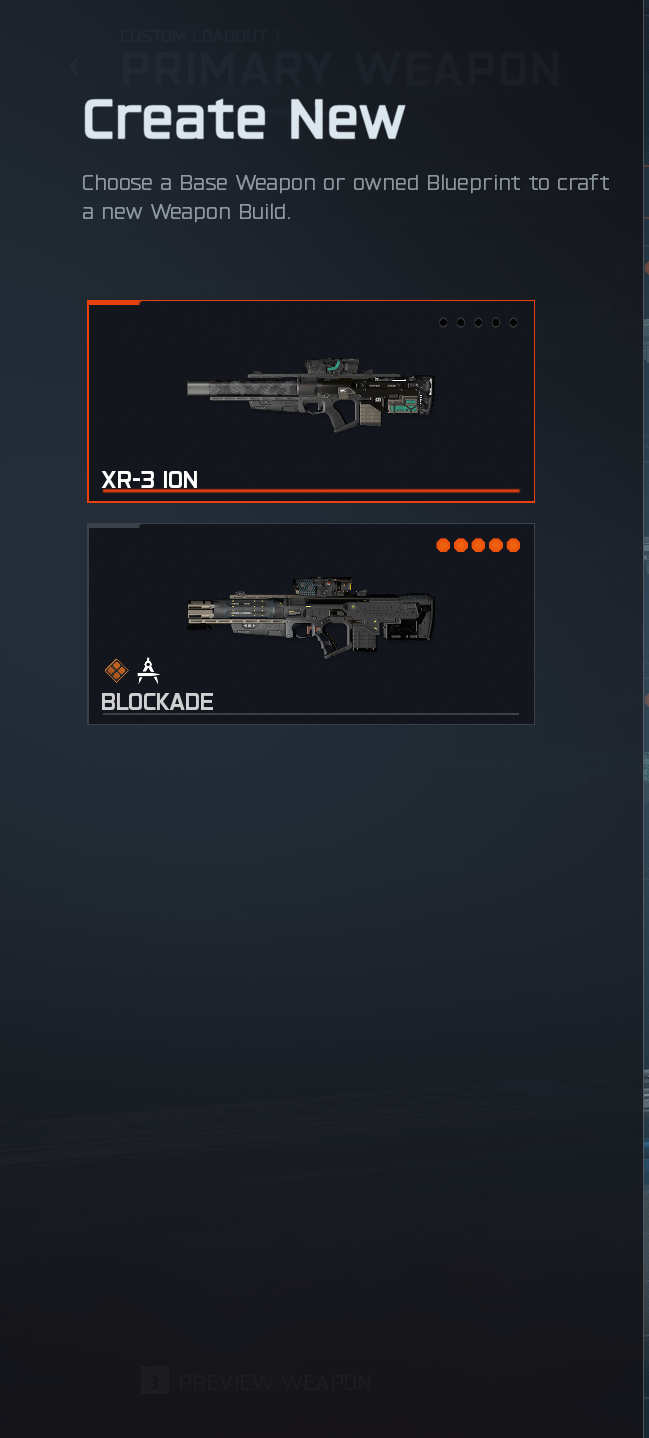Click the orange progress bar under XR-3 ION
Viewport: 649px width, 1438px height.
click(311, 491)
